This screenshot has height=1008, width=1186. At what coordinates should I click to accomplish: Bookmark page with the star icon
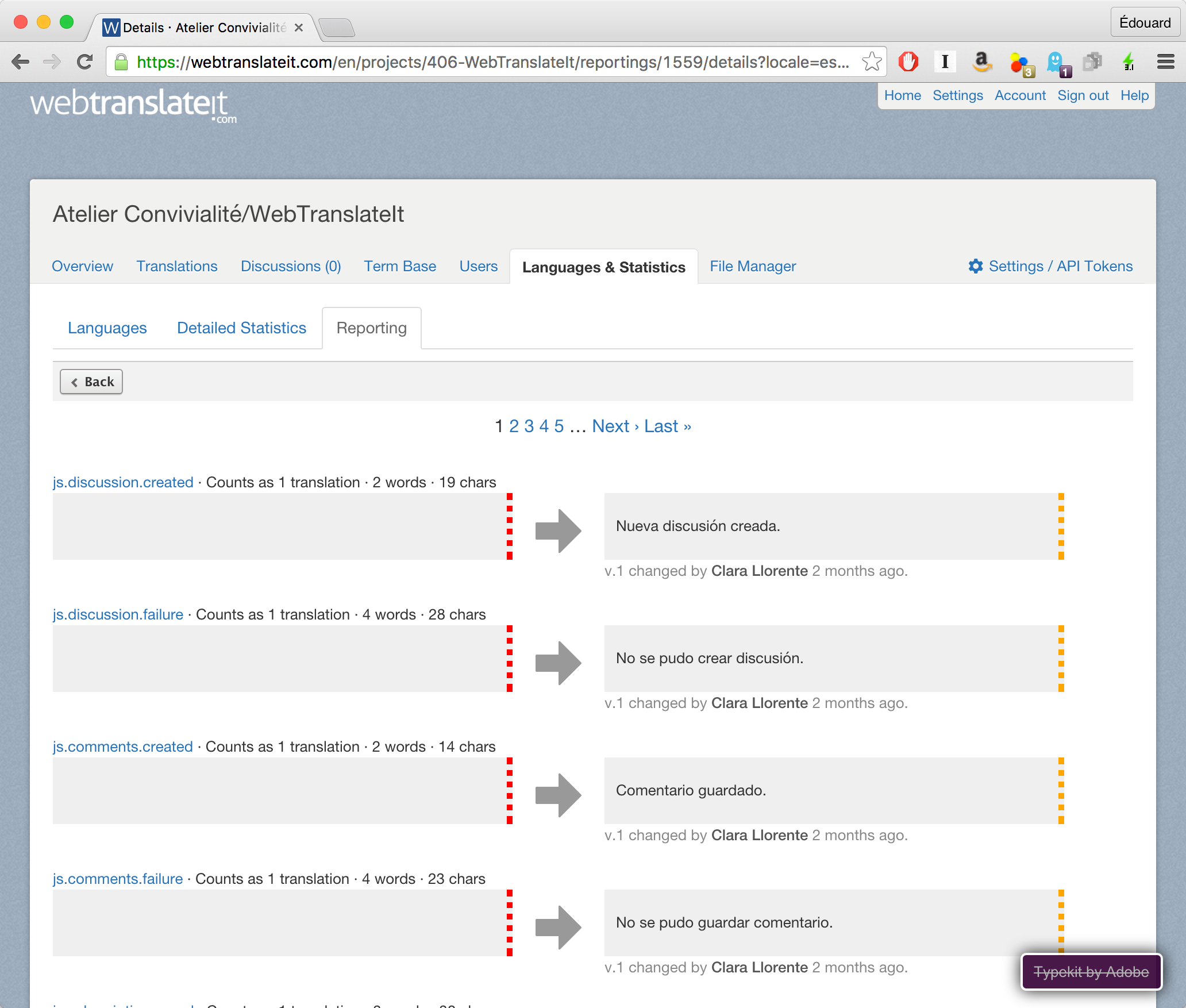[872, 61]
